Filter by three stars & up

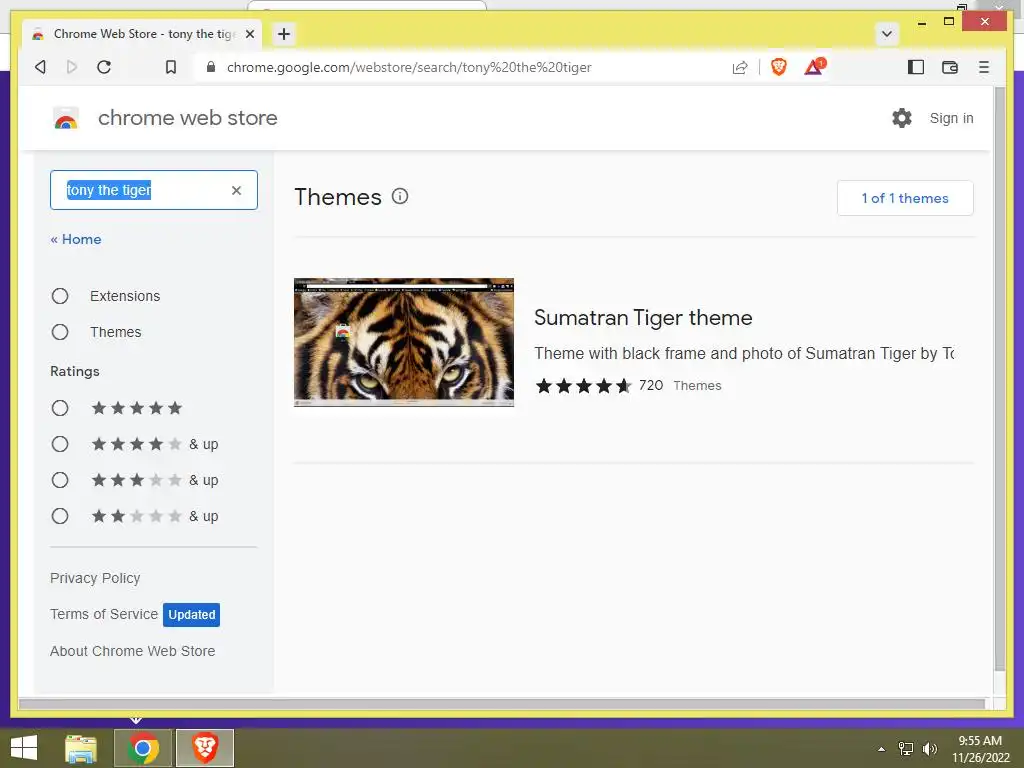(x=60, y=480)
